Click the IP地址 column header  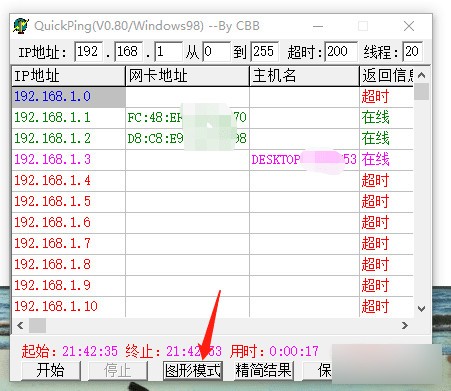68,76
